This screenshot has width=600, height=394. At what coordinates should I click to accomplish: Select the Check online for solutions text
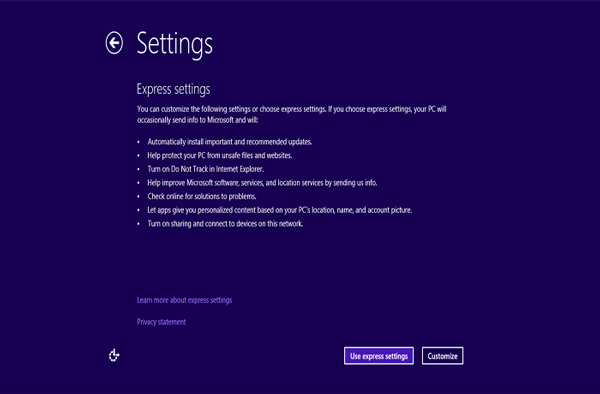202,196
